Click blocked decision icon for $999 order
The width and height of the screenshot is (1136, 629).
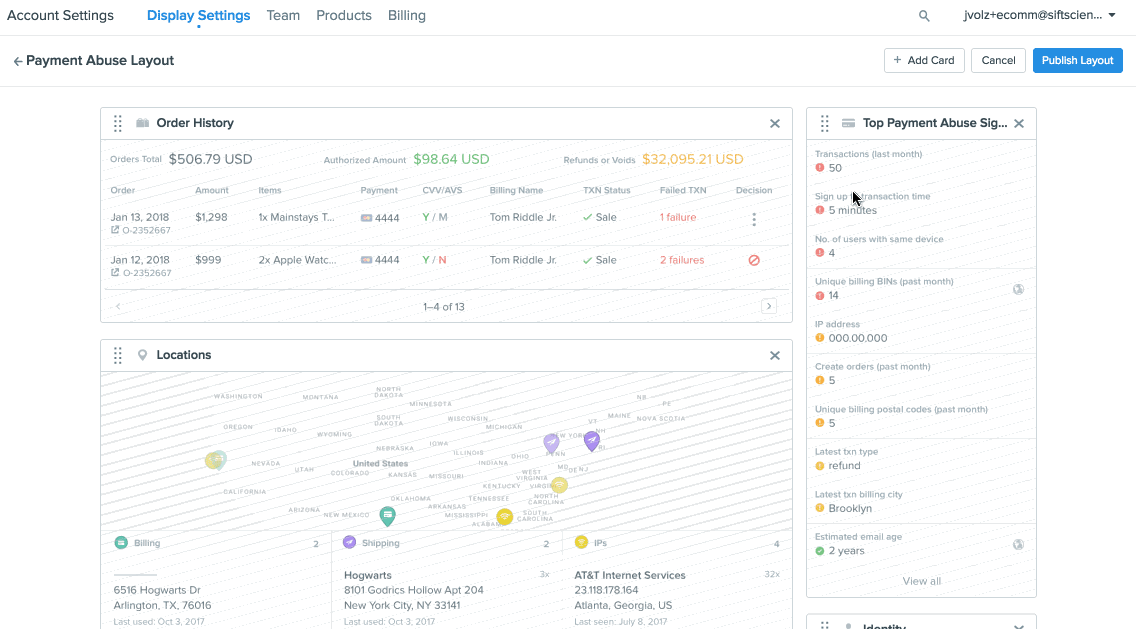pyautogui.click(x=753, y=260)
